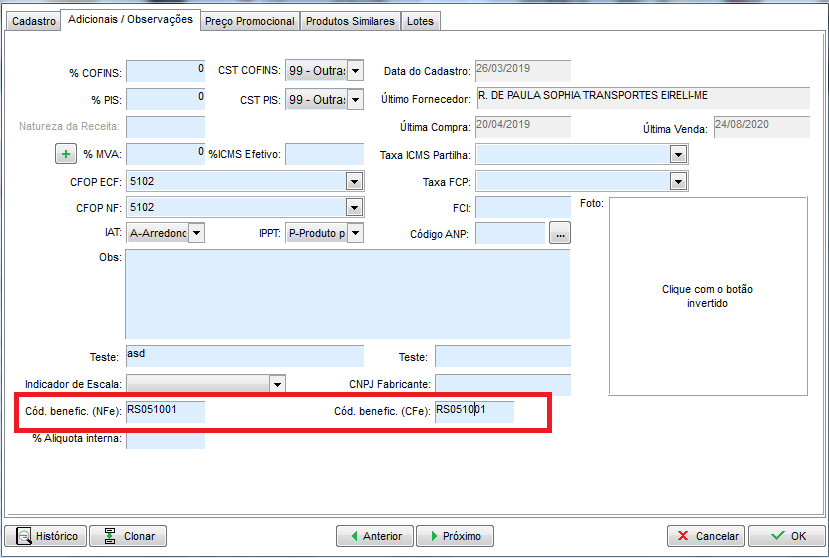The width and height of the screenshot is (829, 558).
Task: Expand the CST COFINS dropdown
Action: click(354, 72)
